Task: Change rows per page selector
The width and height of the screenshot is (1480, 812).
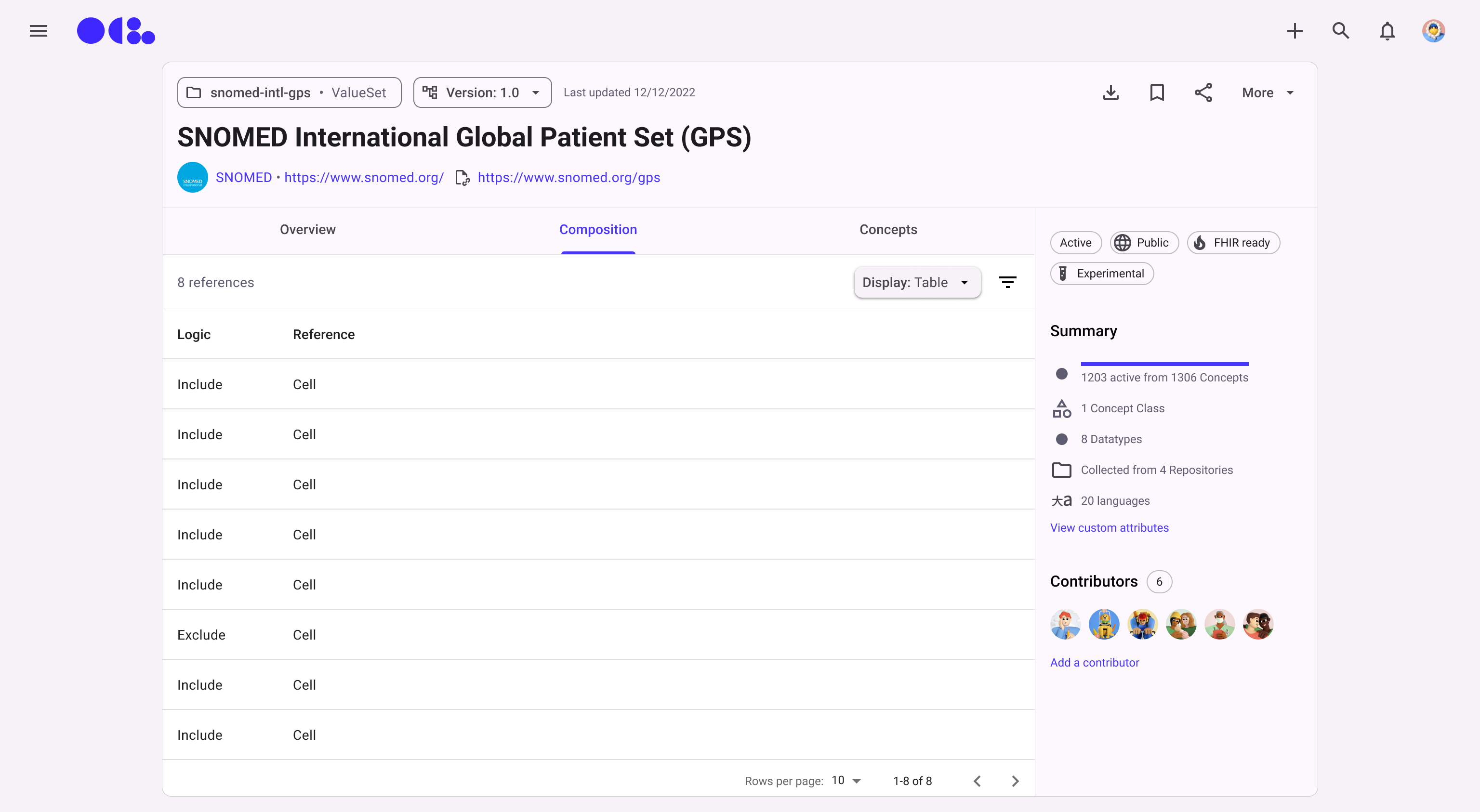Action: tap(846, 780)
